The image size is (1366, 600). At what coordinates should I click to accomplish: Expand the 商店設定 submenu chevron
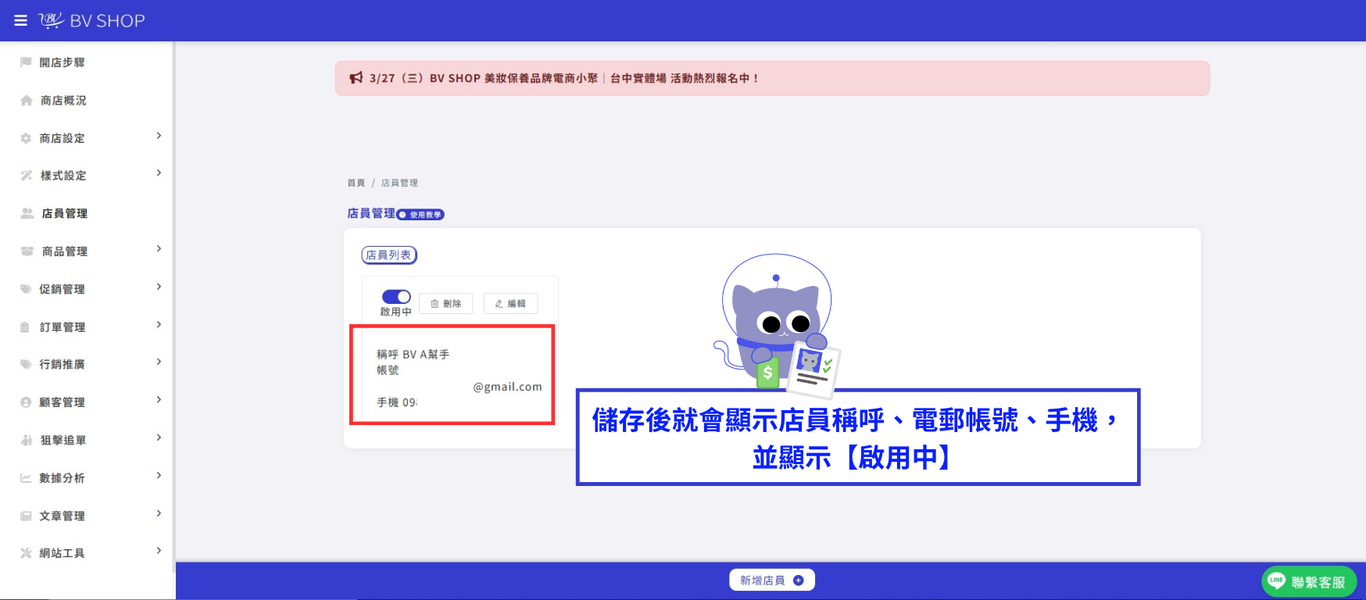click(x=159, y=136)
